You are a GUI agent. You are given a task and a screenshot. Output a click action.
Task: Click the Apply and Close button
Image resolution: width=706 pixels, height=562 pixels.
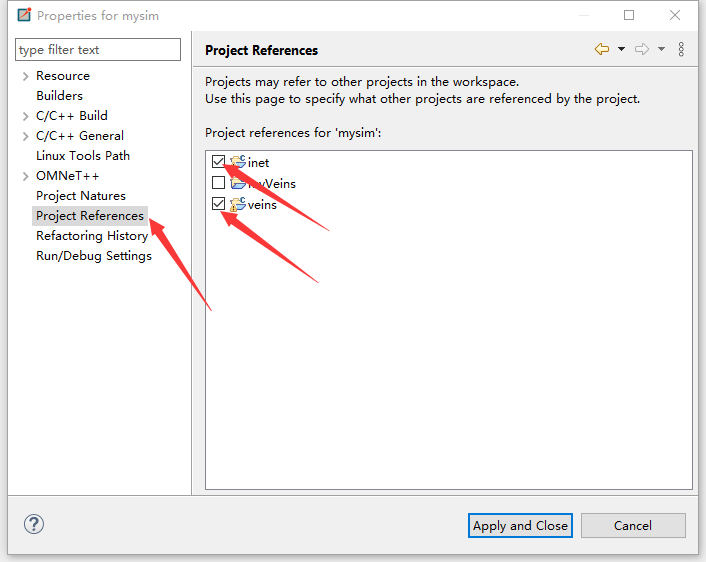520,525
